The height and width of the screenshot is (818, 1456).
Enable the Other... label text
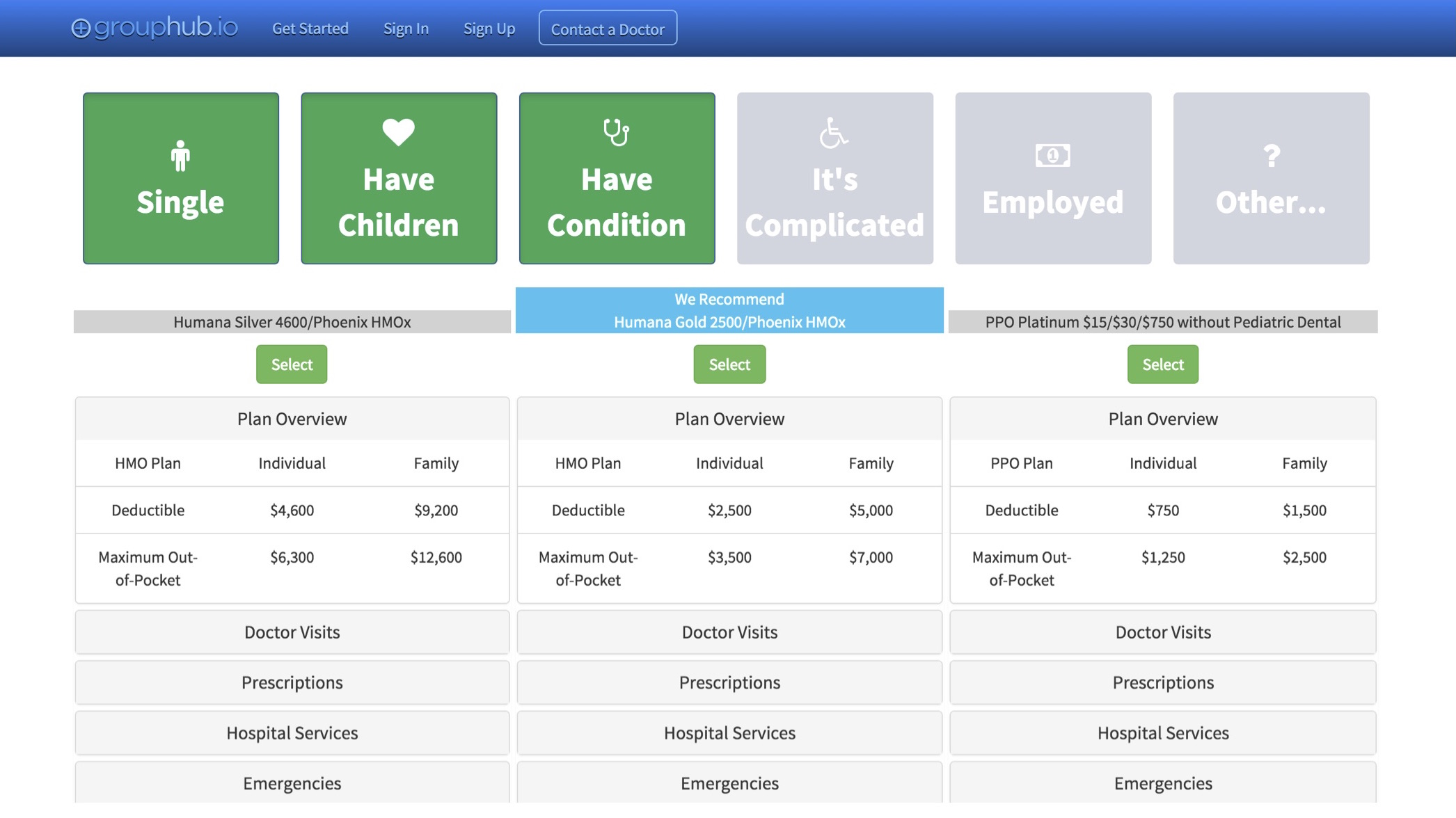click(x=1271, y=202)
